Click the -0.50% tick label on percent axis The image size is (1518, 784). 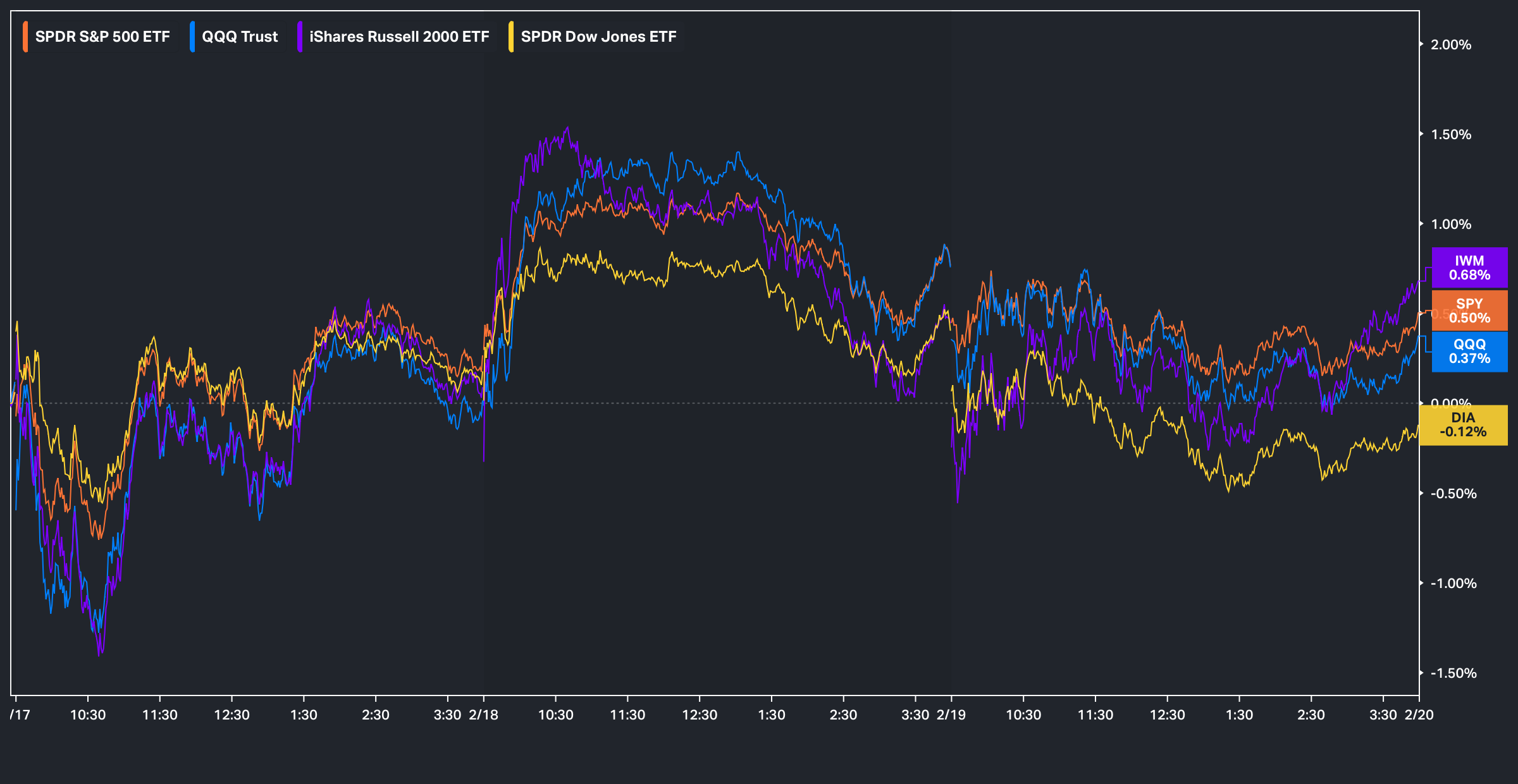click(1453, 494)
